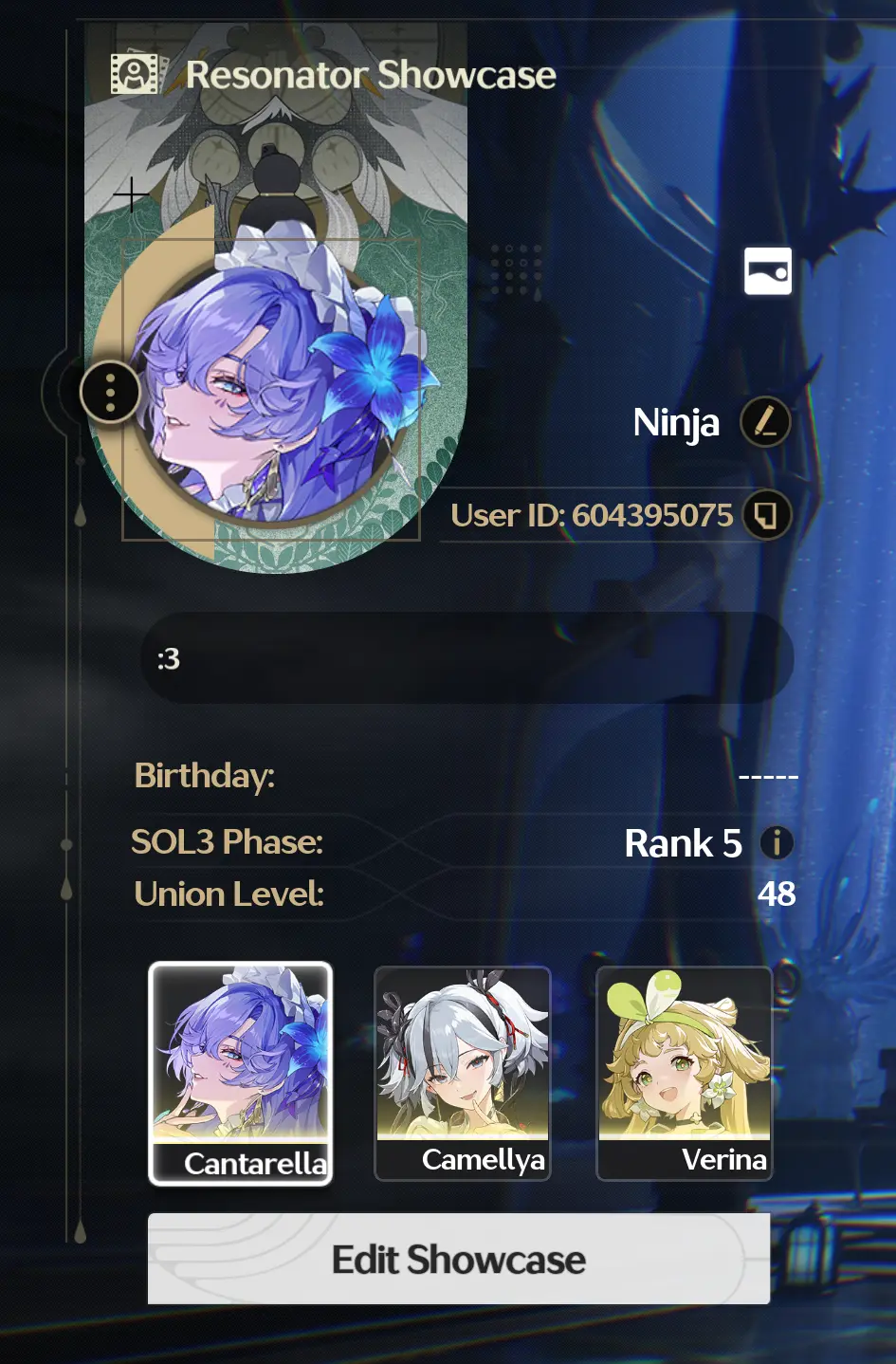This screenshot has height=1364, width=896.
Task: Open the SOL3 Phase info icon
Action: (x=777, y=842)
